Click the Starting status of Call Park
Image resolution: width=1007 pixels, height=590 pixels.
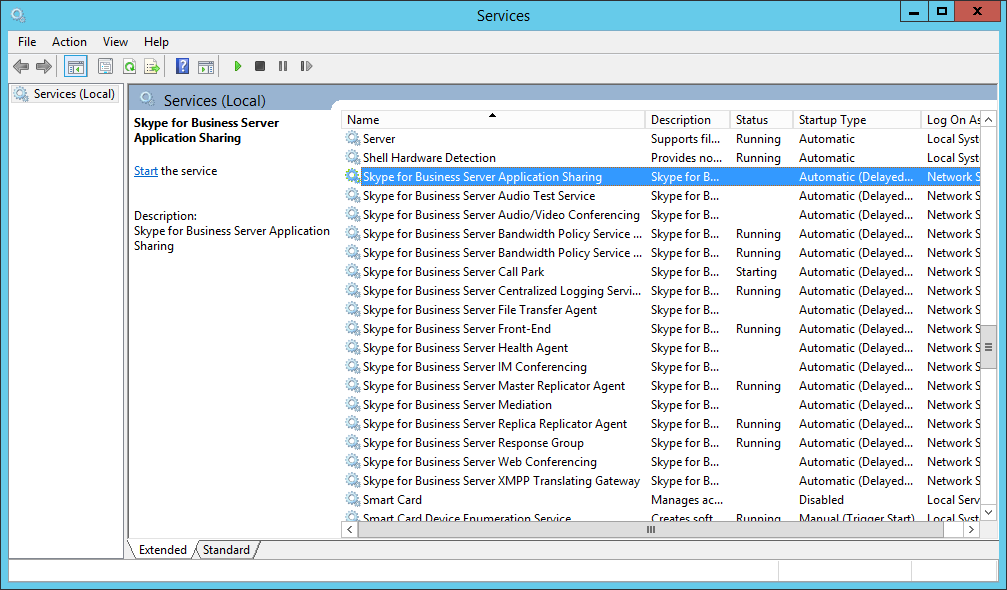(756, 272)
